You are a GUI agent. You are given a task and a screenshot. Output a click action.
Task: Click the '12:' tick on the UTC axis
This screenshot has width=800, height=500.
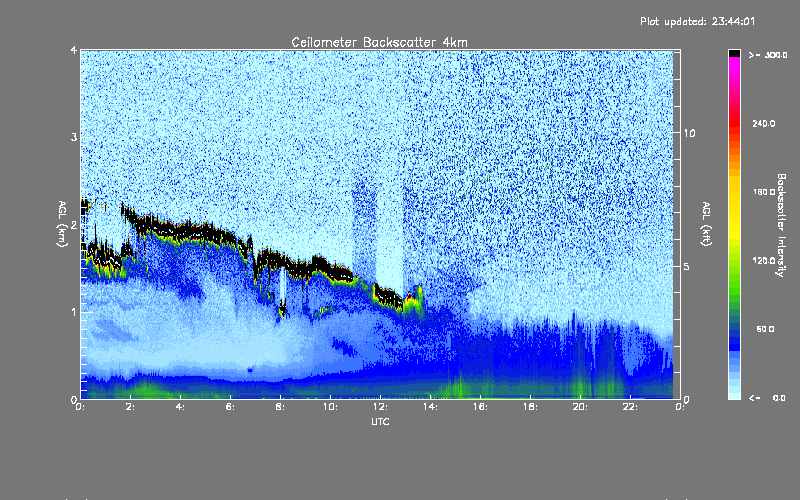click(380, 407)
